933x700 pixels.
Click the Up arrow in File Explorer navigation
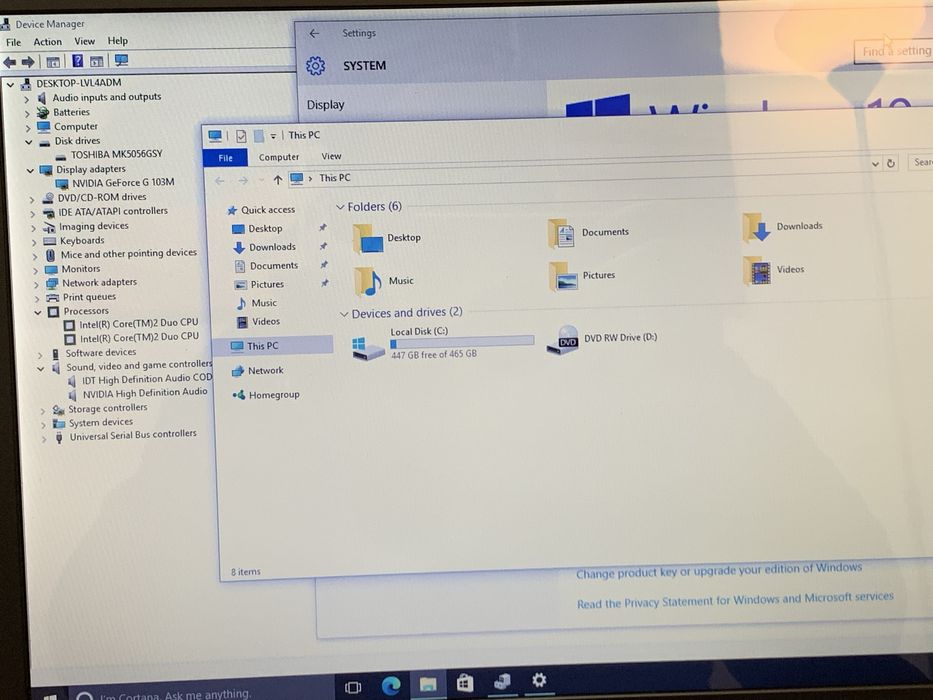(x=278, y=180)
